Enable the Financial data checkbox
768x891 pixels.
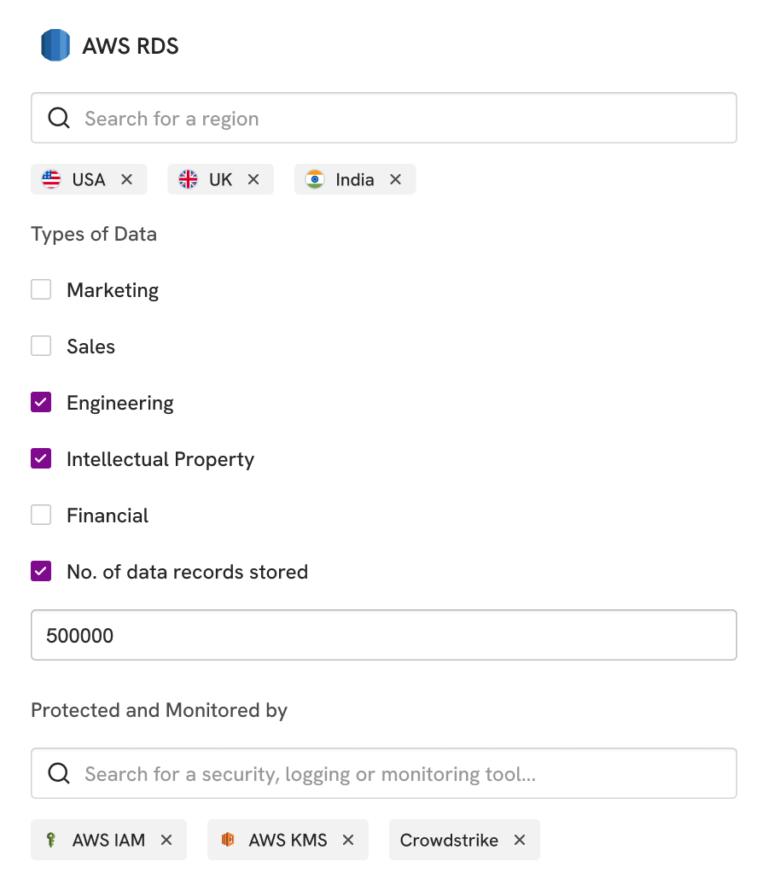(41, 515)
